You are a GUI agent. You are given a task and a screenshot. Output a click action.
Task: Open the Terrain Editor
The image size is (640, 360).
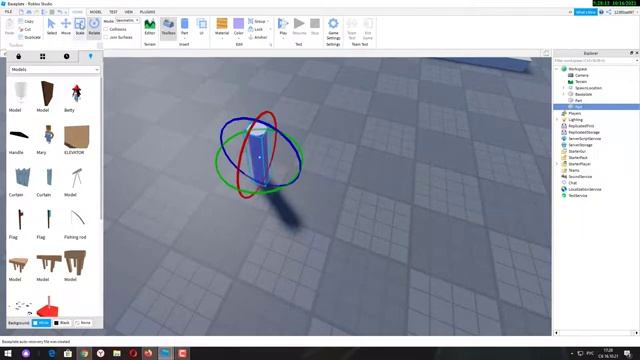pos(150,27)
